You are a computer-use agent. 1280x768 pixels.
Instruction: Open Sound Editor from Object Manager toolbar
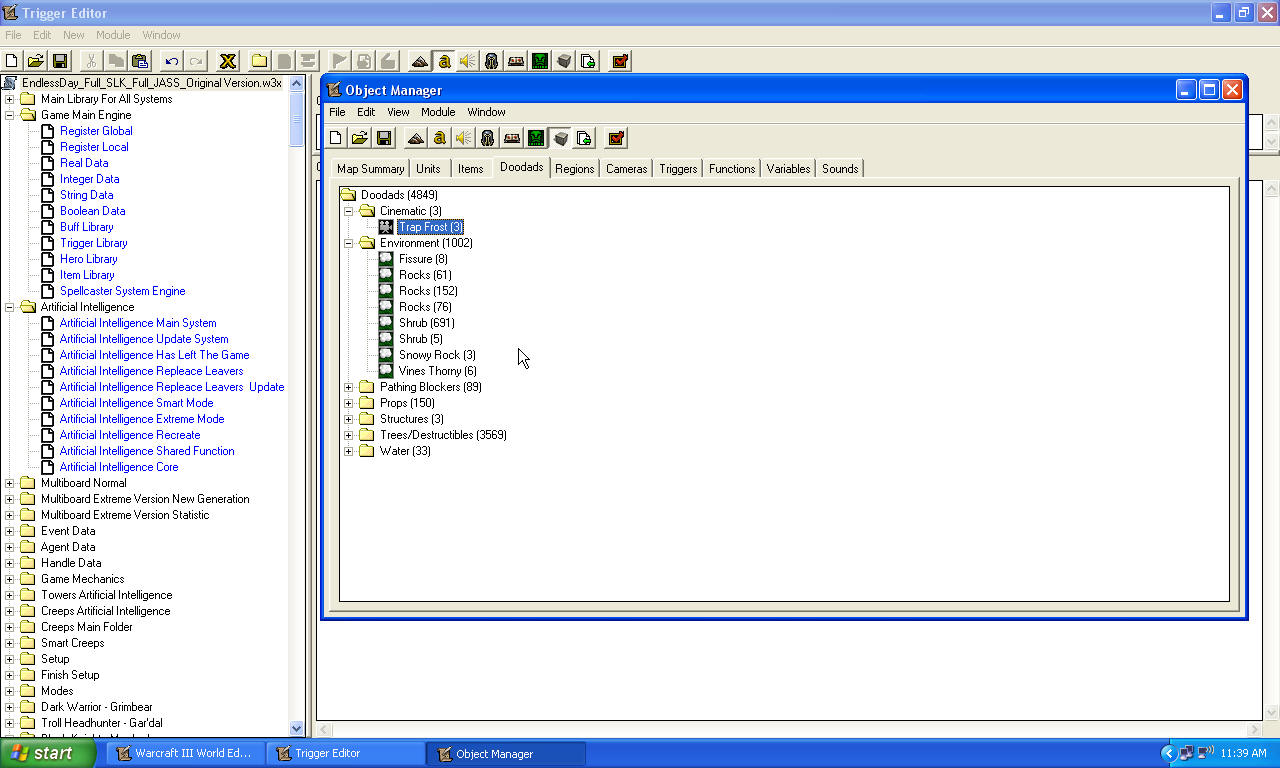coord(464,138)
